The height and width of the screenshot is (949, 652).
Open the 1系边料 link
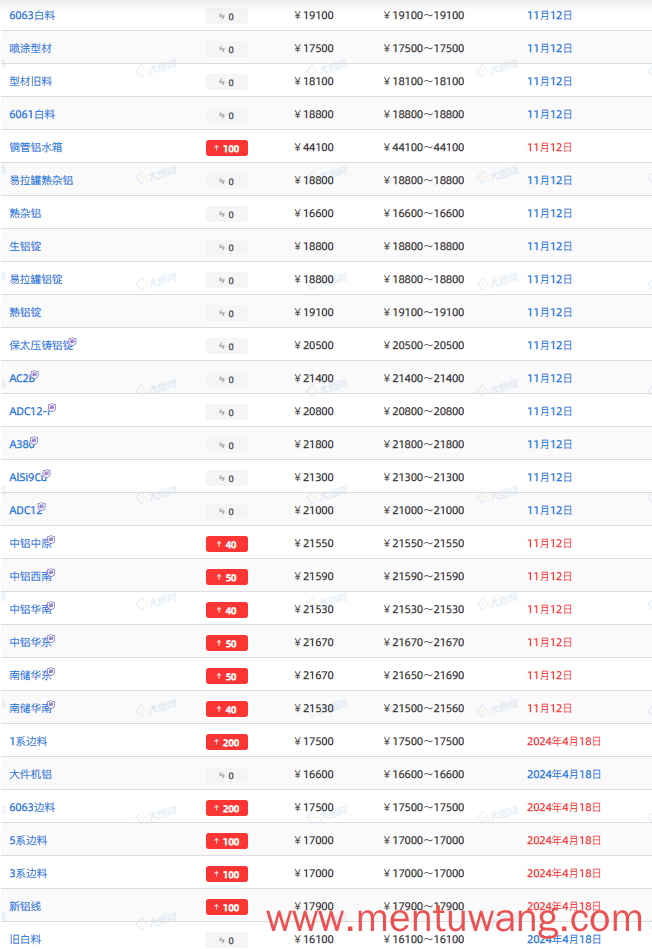click(28, 741)
